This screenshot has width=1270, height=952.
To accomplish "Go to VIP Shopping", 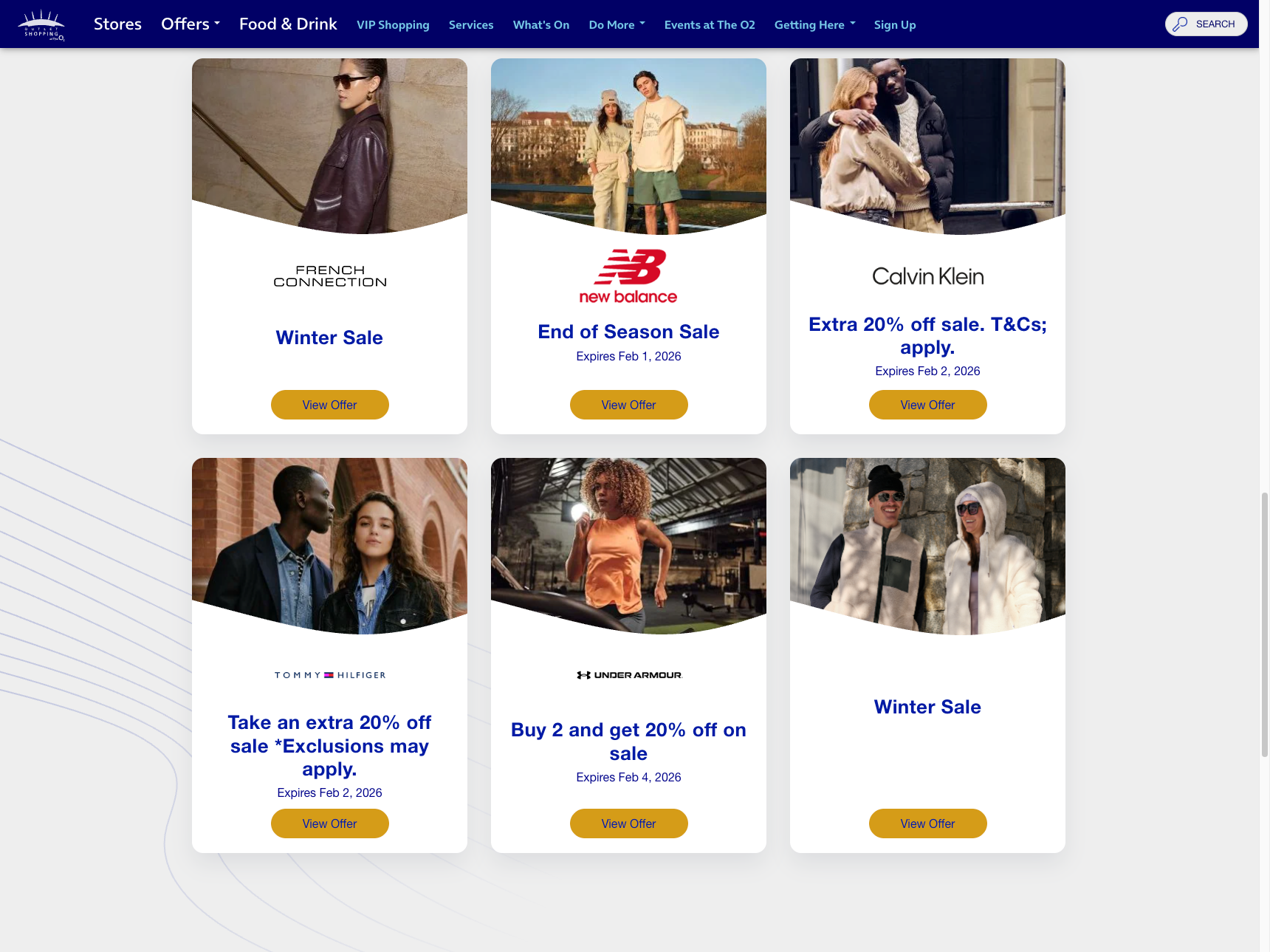I will (x=393, y=24).
